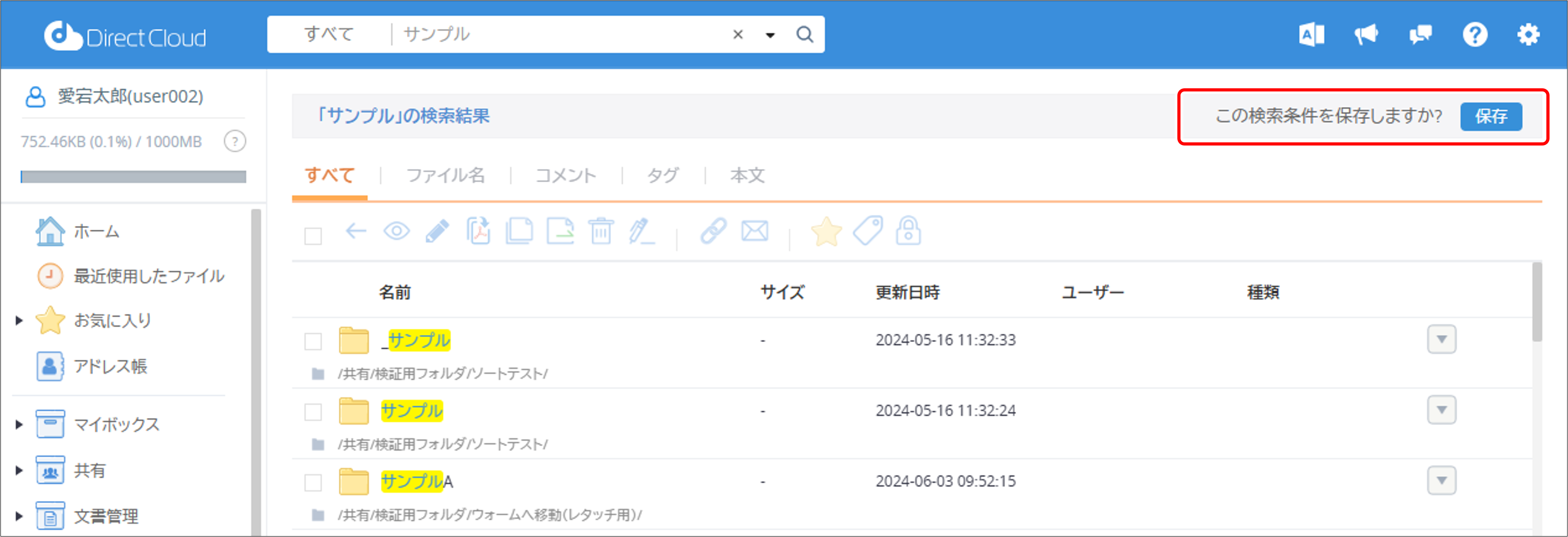Switch to the すべて results tab
1568x537 pixels.
[x=329, y=175]
